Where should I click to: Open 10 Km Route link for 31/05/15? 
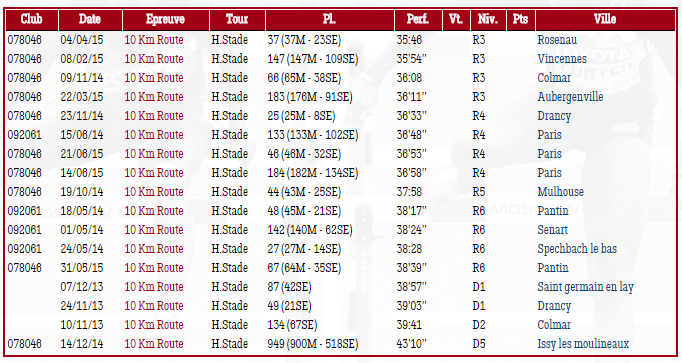154,268
